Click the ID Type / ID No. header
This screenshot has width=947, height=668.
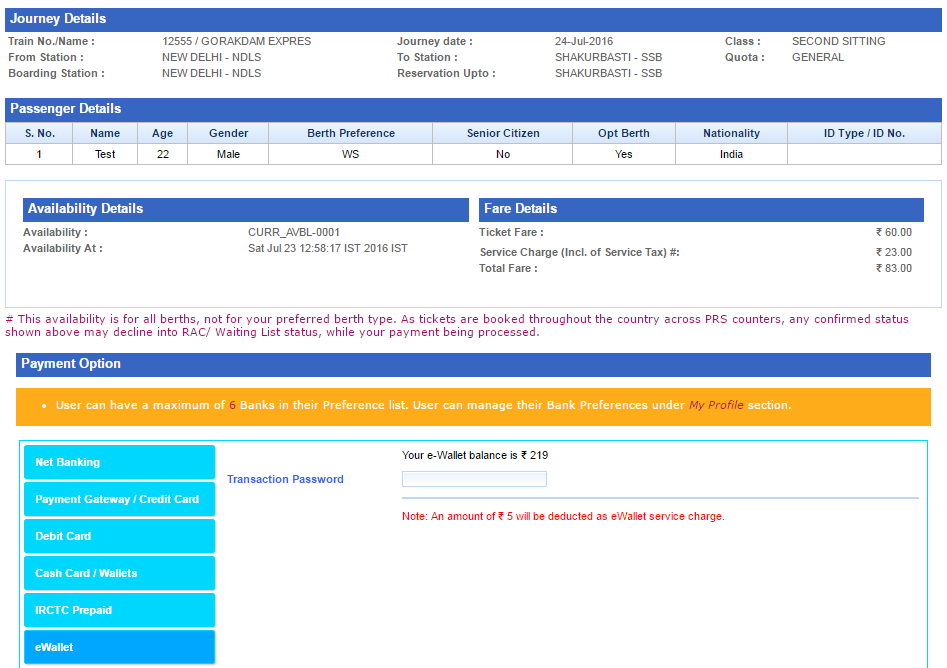863,133
